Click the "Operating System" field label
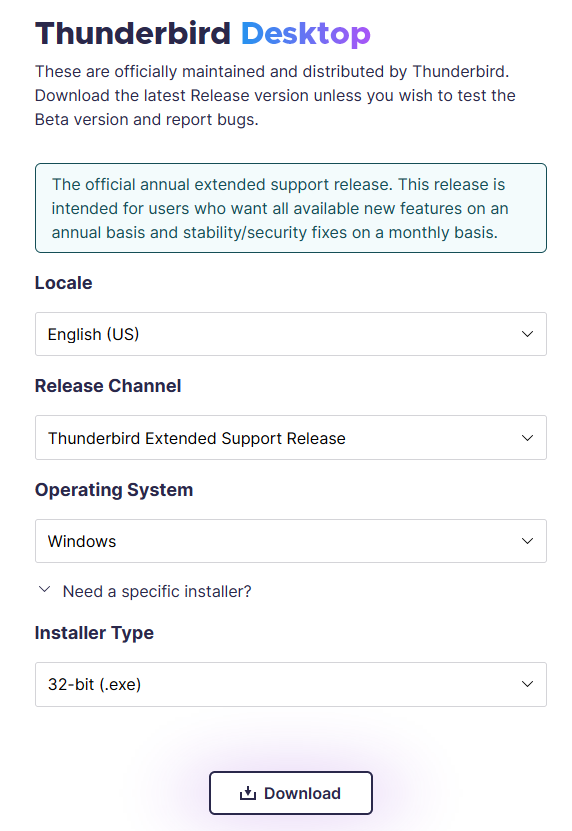Image resolution: width=572 pixels, height=831 pixels. 114,490
